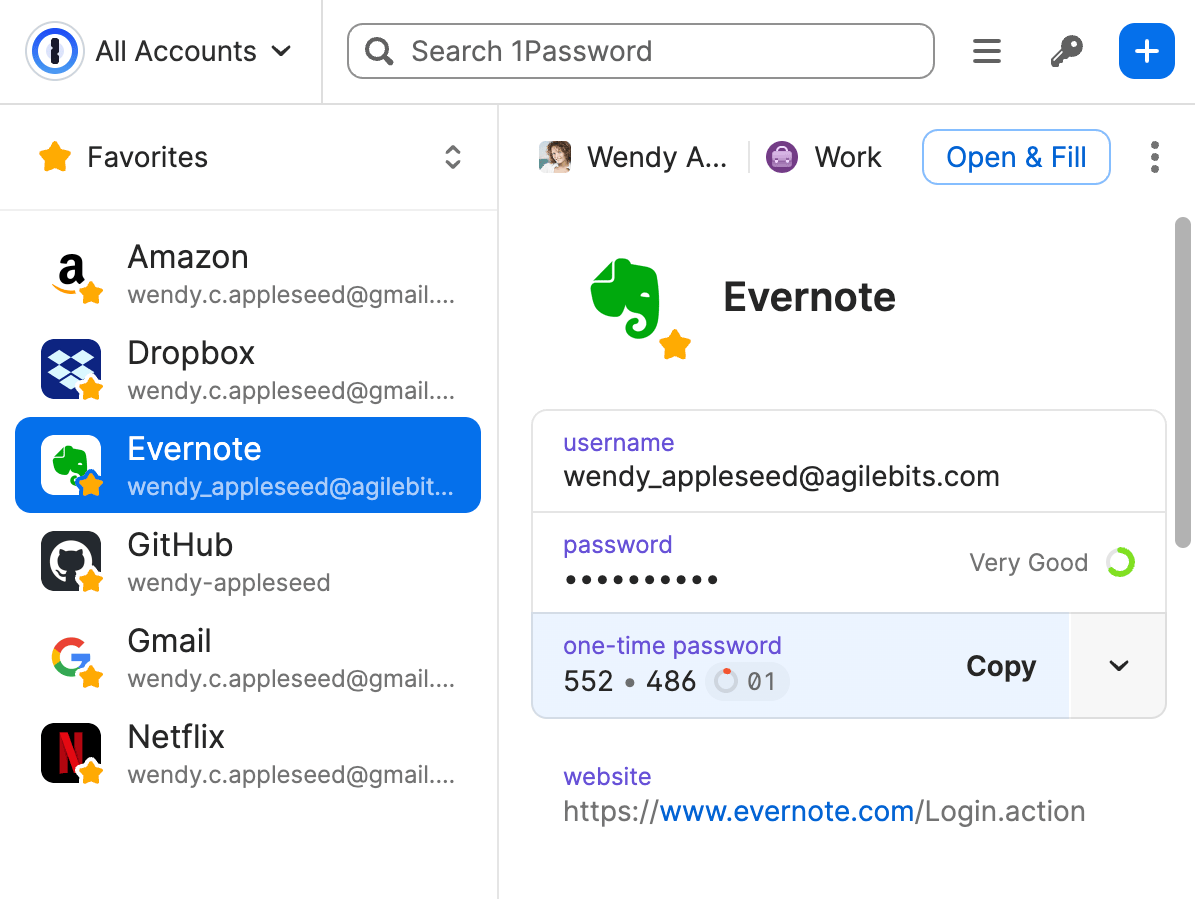This screenshot has height=899, width=1195.
Task: Select the Amazon login item
Action: [248, 274]
